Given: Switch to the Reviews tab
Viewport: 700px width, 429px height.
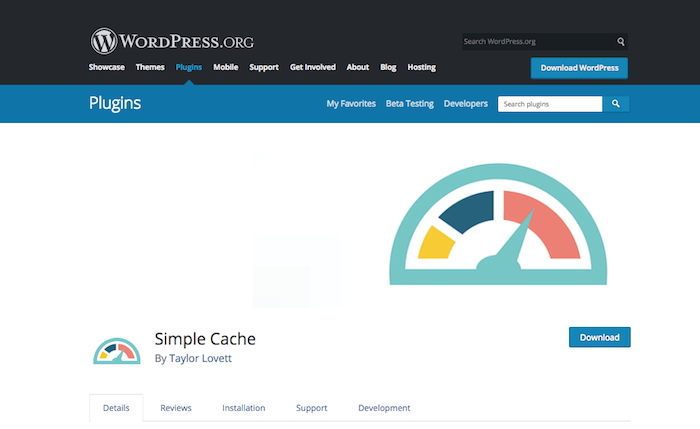Looking at the screenshot, I should (176, 408).
